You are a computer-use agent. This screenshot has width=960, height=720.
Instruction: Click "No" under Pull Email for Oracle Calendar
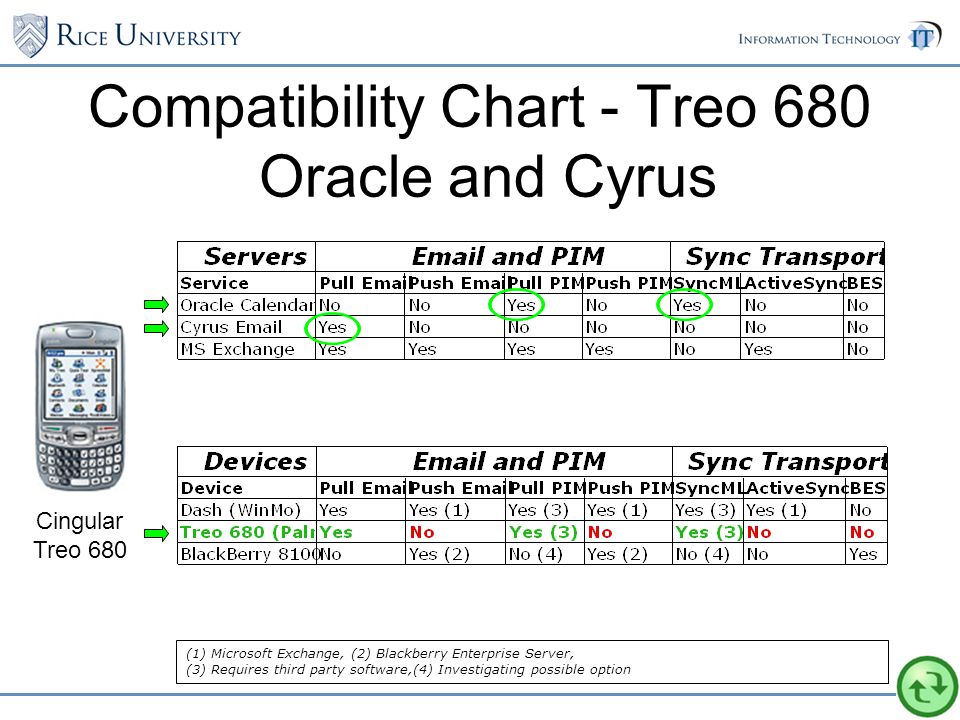pos(330,305)
